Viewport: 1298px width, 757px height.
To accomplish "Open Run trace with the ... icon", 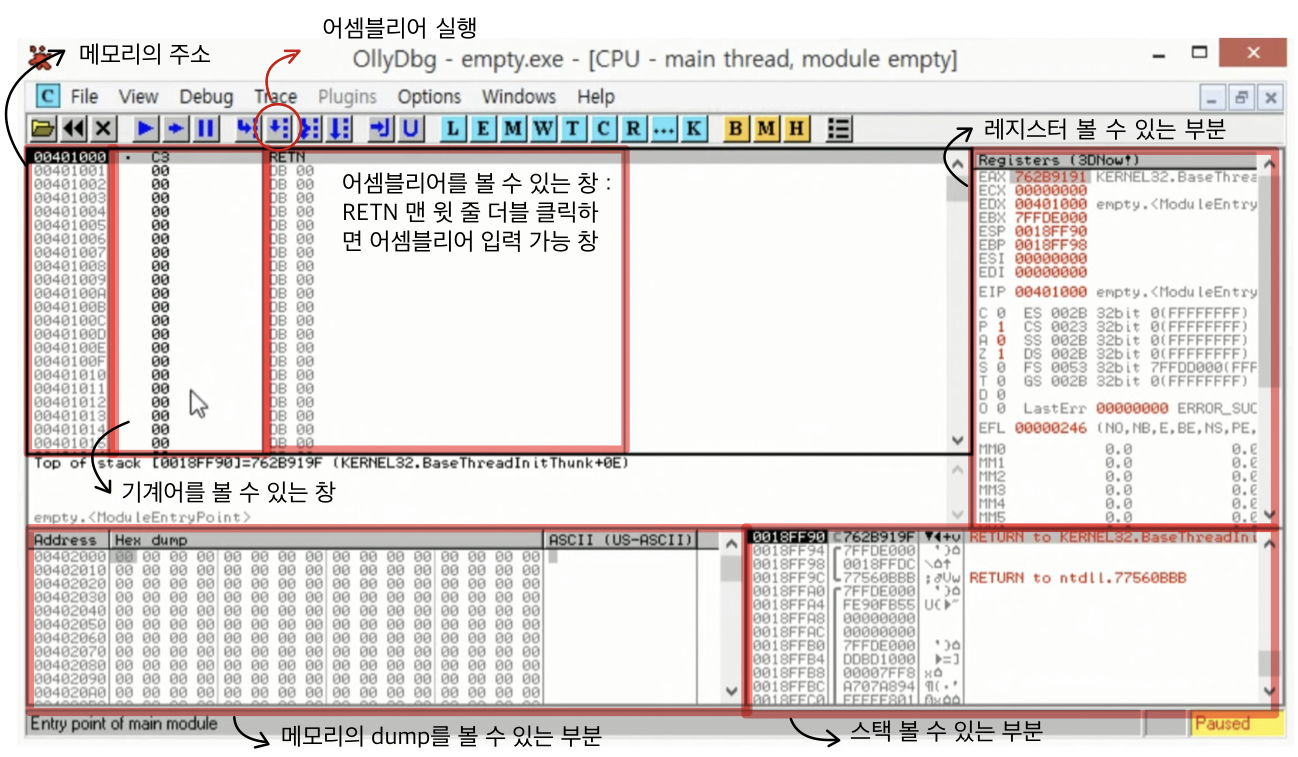I will (663, 128).
